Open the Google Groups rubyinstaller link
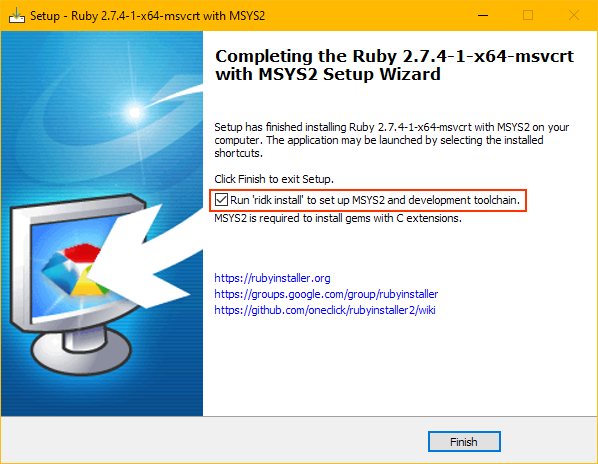598x464 pixels. (x=326, y=294)
